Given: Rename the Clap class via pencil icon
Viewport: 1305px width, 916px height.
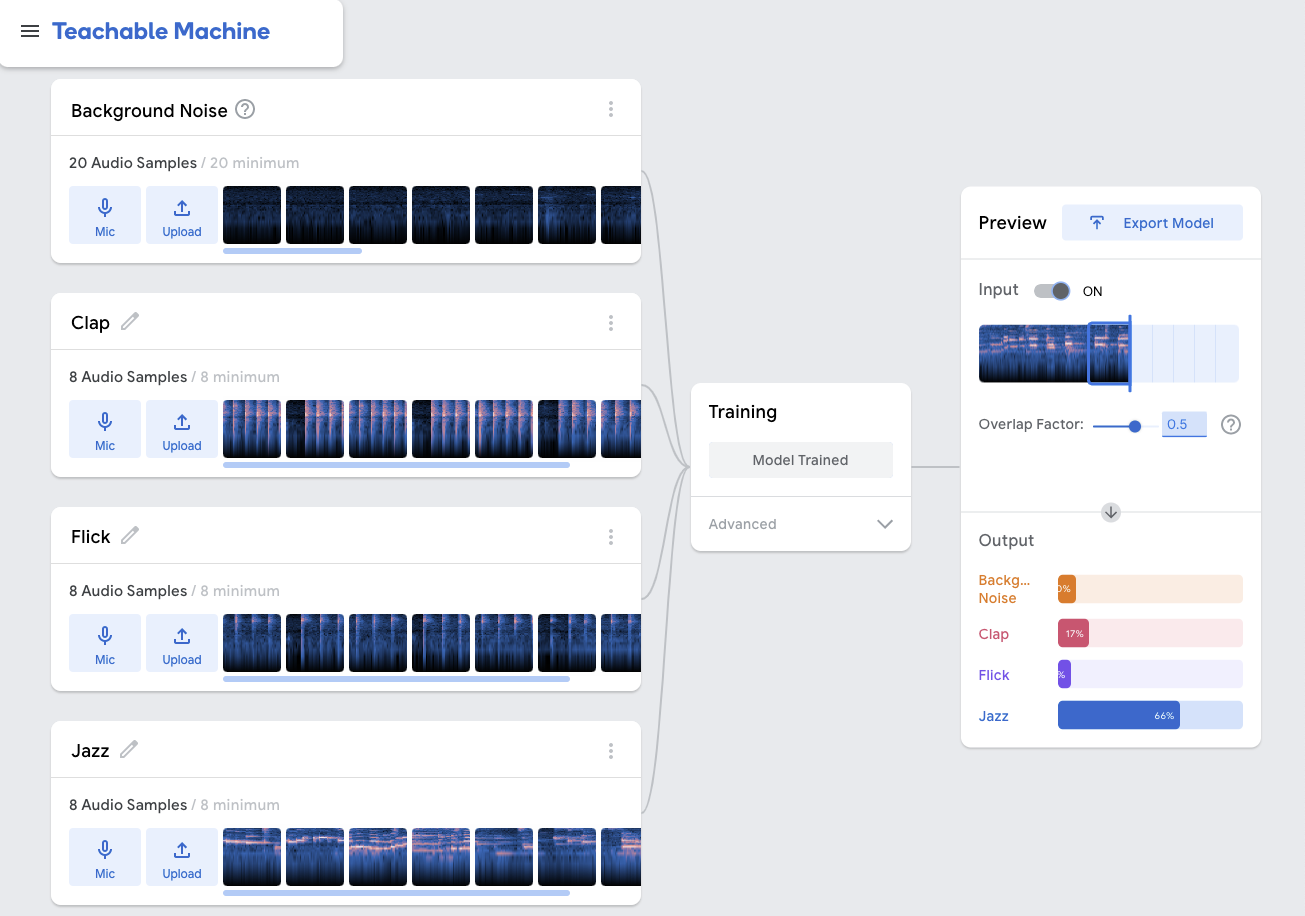Looking at the screenshot, I should [130, 322].
